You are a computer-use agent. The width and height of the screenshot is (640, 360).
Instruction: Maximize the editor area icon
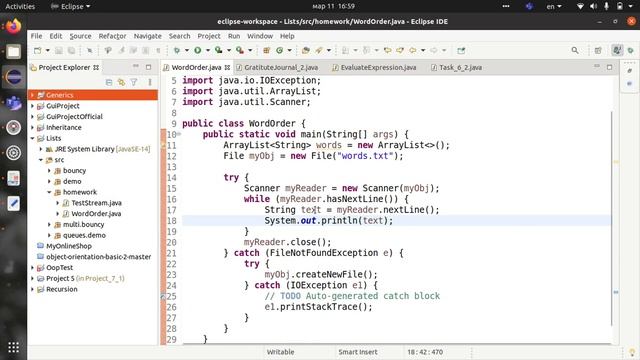pos(609,67)
